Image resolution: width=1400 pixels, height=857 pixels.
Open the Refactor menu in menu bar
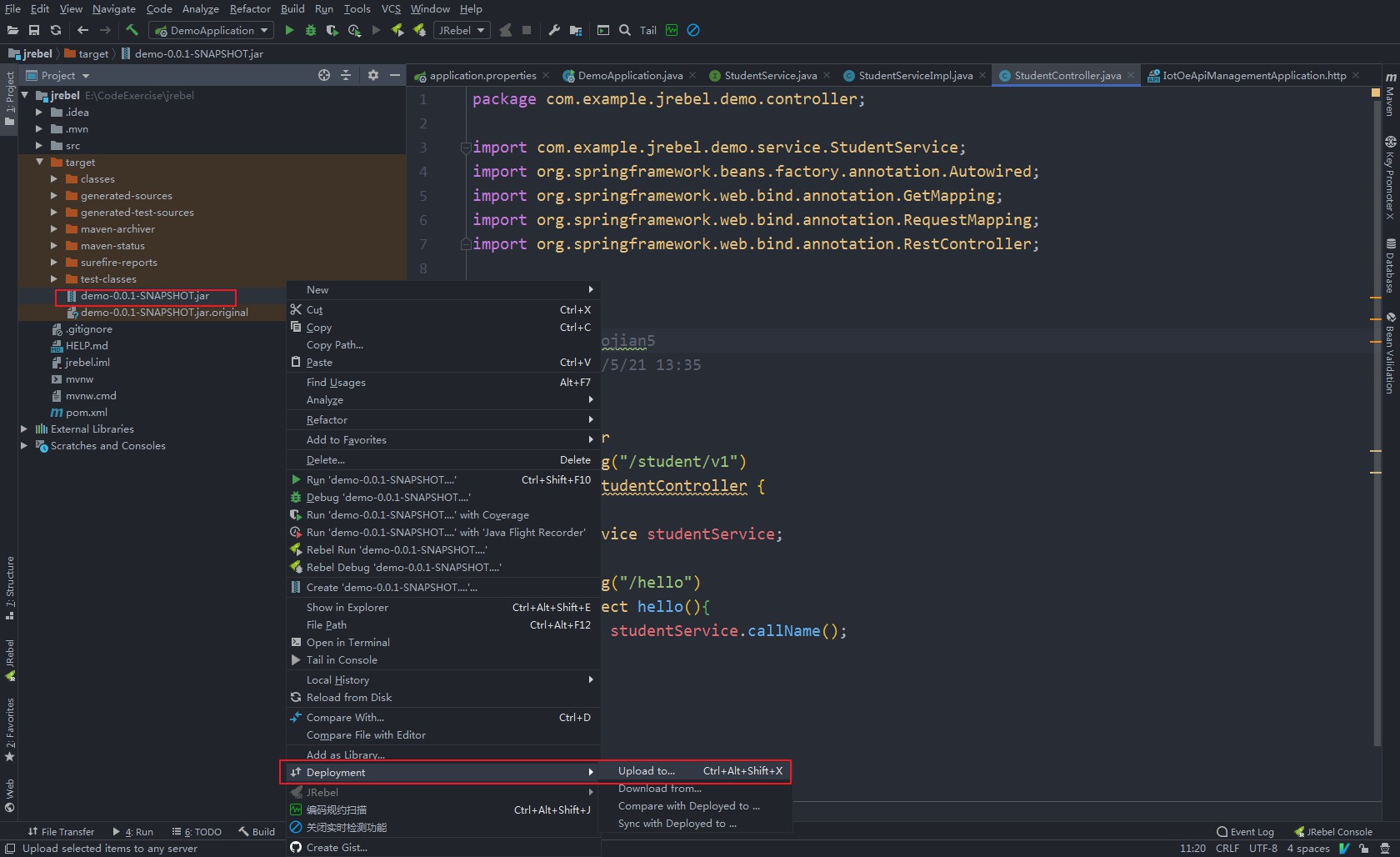[250, 8]
